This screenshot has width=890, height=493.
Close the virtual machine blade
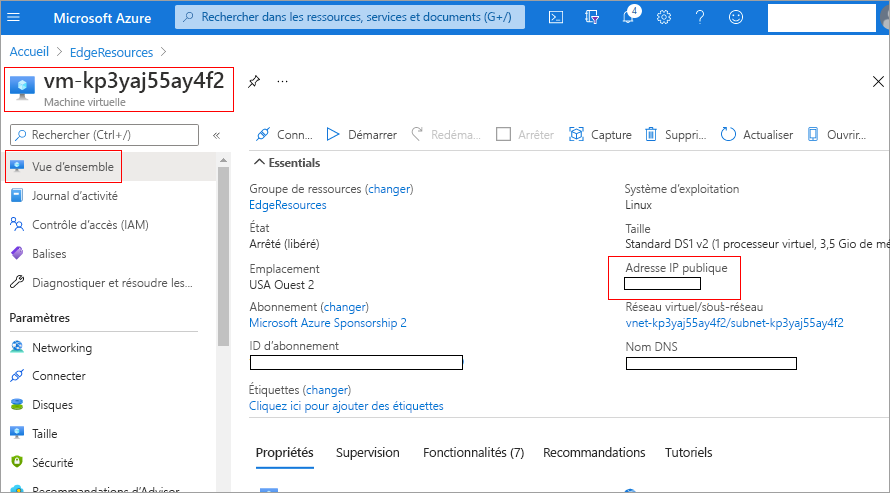[x=878, y=82]
